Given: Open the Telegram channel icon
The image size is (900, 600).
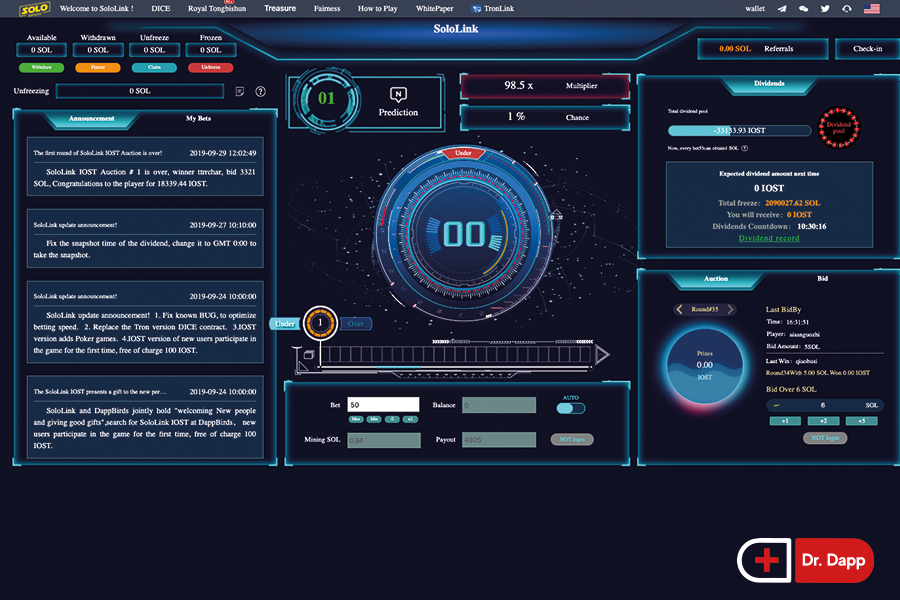Looking at the screenshot, I should [782, 9].
